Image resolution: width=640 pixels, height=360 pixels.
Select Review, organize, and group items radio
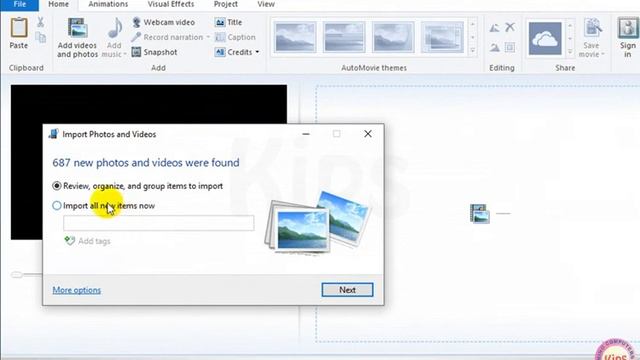57,186
